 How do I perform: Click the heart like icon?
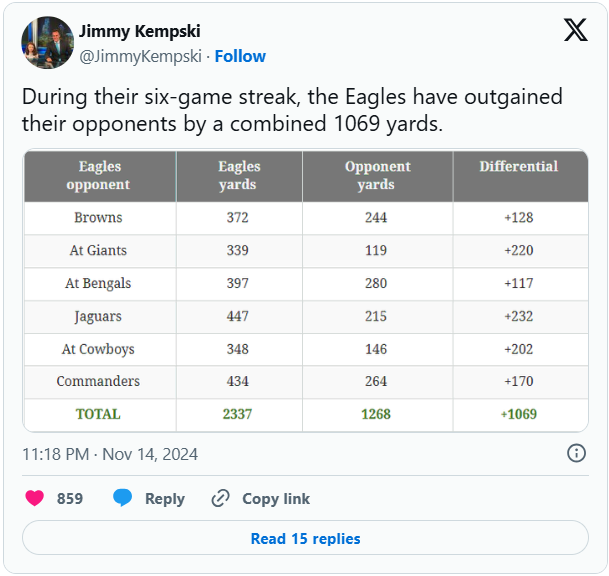[35, 498]
